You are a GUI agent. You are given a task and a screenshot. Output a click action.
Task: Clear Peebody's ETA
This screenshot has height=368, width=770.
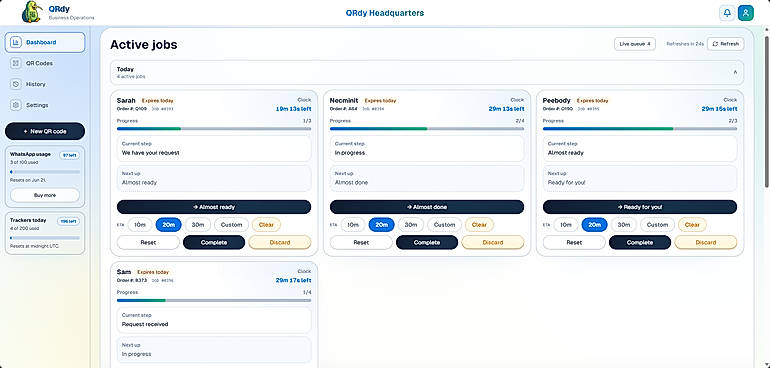pos(692,225)
